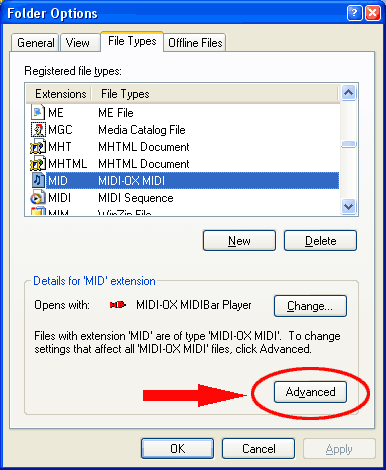Image resolution: width=386 pixels, height=470 pixels.
Task: Open Advanced settings for MID
Action: coord(310,392)
